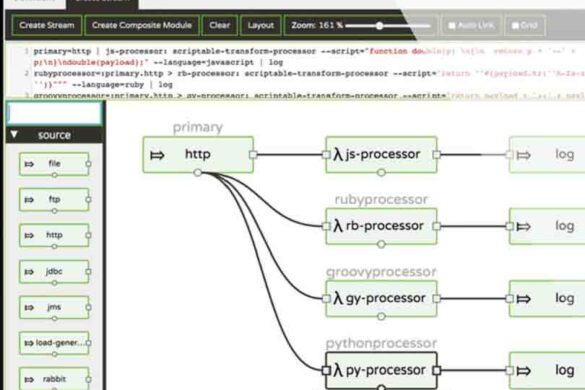585x390 pixels.
Task: Clear the canvas with Clear button
Action: coord(220,25)
